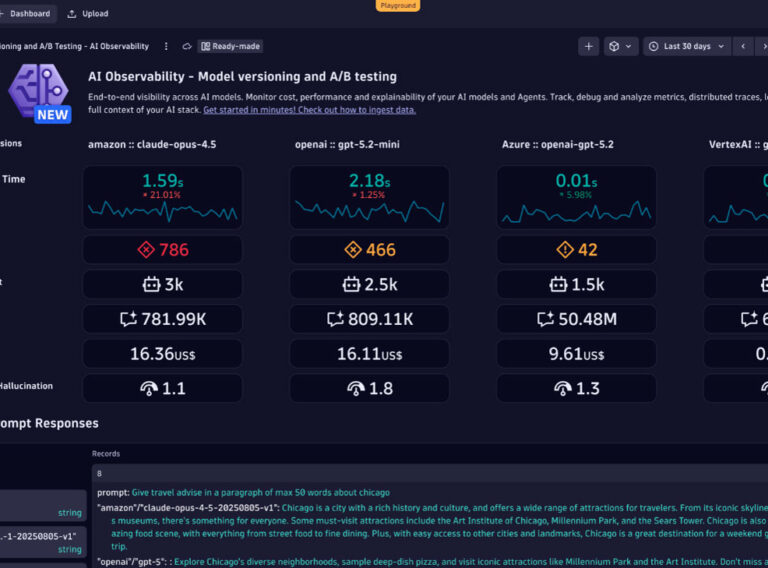Click the 16.36 US$ cost tile
The height and width of the screenshot is (568, 768).
163,354
